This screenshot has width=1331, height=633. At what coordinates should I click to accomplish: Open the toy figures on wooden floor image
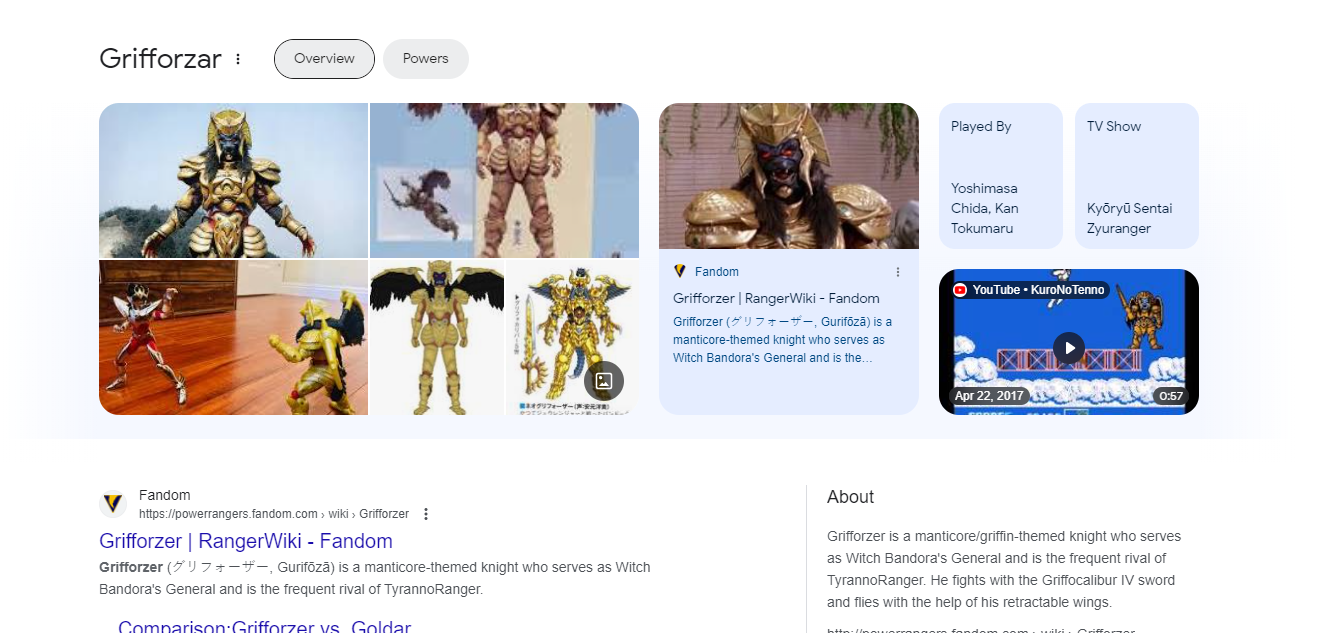[233, 337]
